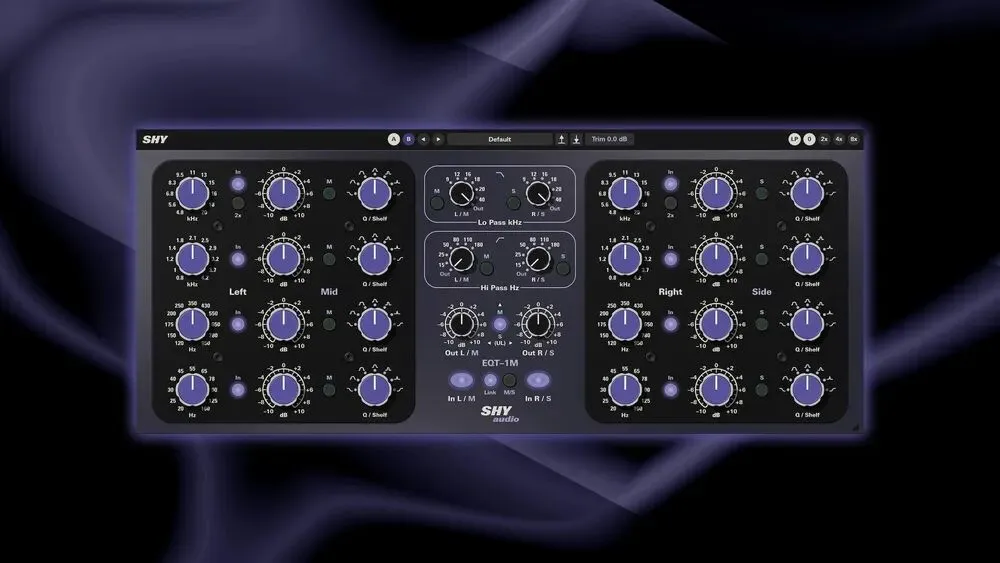Toggle In for Left lowest Hz band
1000x563 pixels.
pyautogui.click(x=238, y=390)
